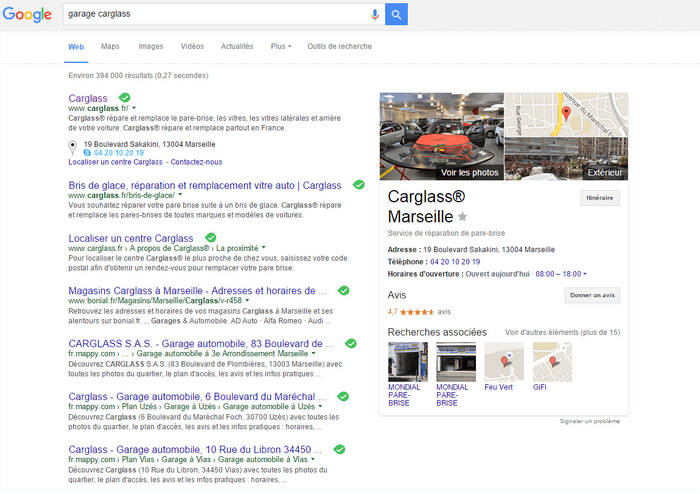The height and width of the screenshot is (494, 700).
Task: Open Magasins Carglass à Marseille result
Action: pos(197,291)
